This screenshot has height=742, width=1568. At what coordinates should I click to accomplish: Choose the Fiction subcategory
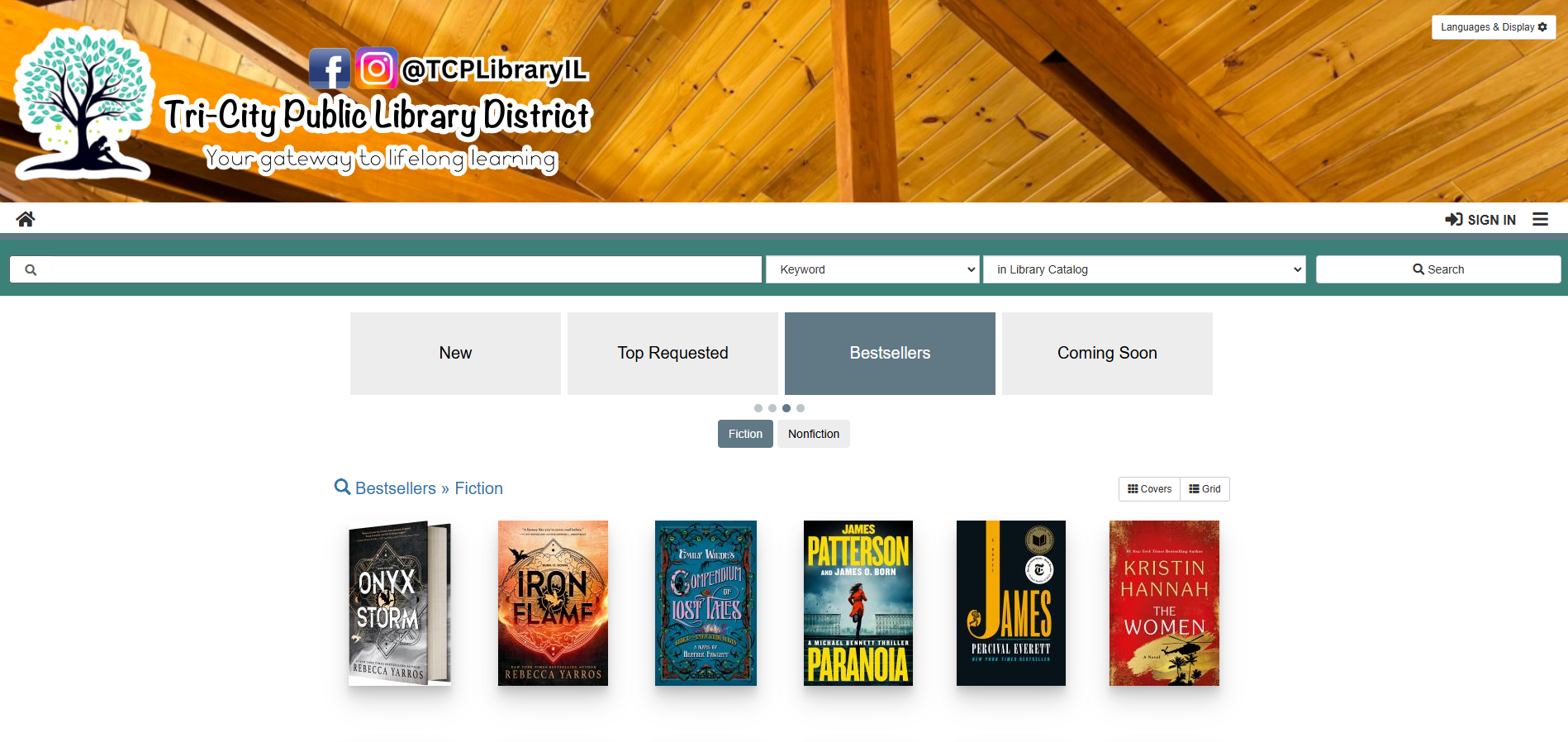pos(745,434)
